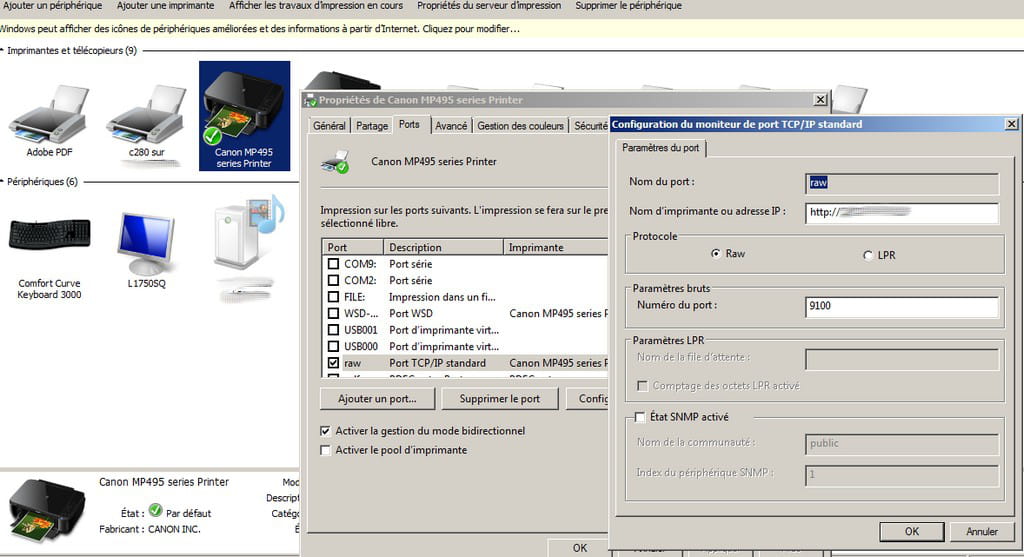Enable printer pool checkbox
This screenshot has width=1024, height=557.
[x=325, y=450]
